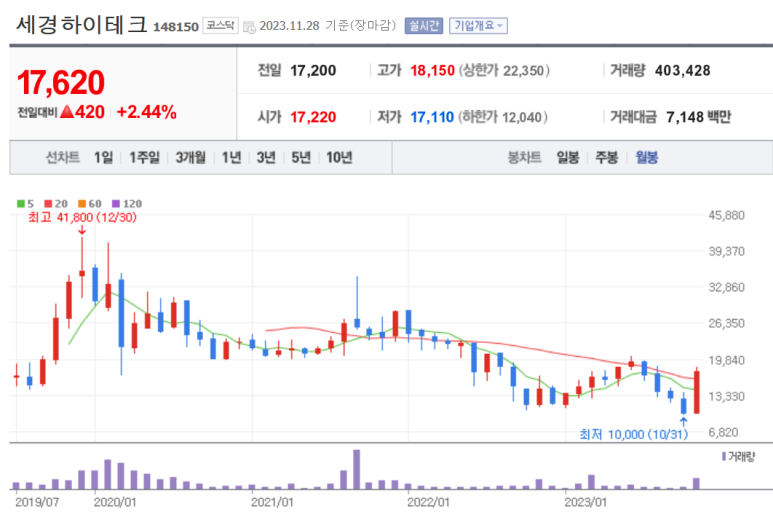773x517 pixels.
Task: Select the 3년 line chart tab
Action: 266,158
